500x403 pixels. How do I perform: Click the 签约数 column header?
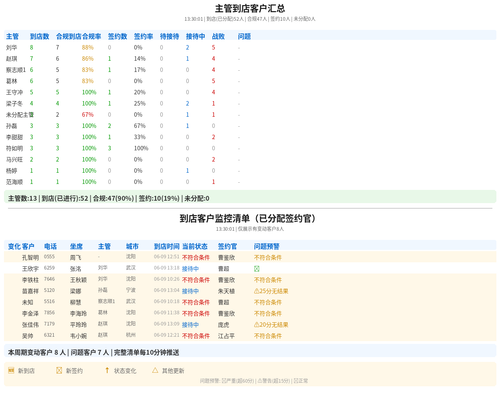pyautogui.click(x=117, y=36)
